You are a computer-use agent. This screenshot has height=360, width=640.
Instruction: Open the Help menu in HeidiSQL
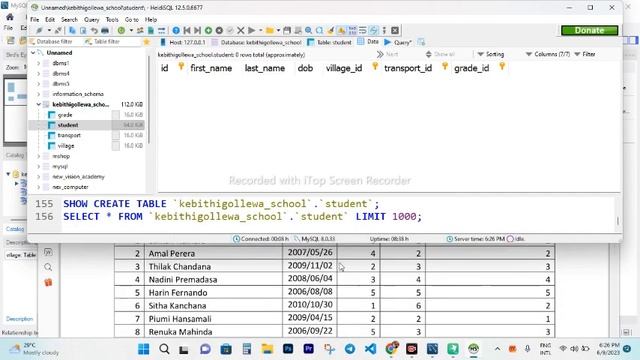tap(151, 20)
